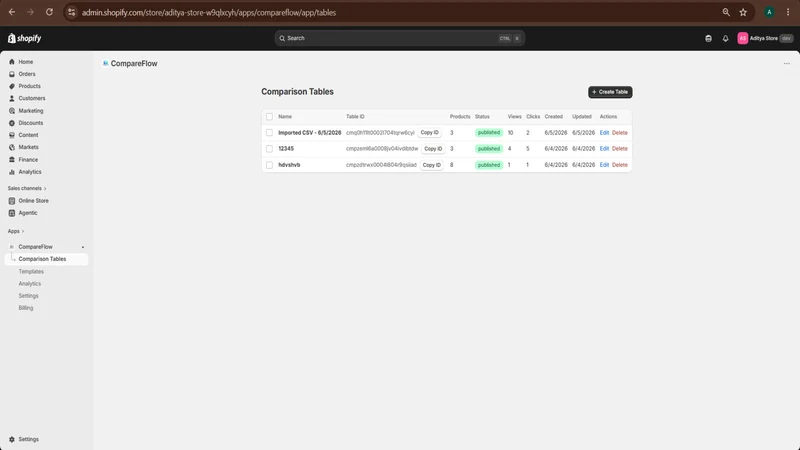Open CompareFlow Analytics sub-item
Screen dimensions: 800x450
coord(30,284)
